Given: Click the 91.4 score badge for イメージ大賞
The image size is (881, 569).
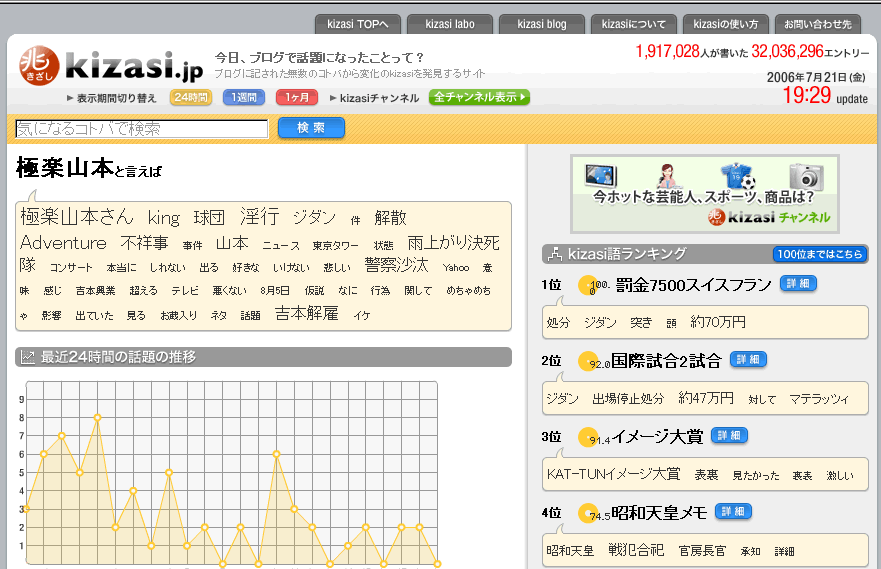Looking at the screenshot, I should 590,437.
